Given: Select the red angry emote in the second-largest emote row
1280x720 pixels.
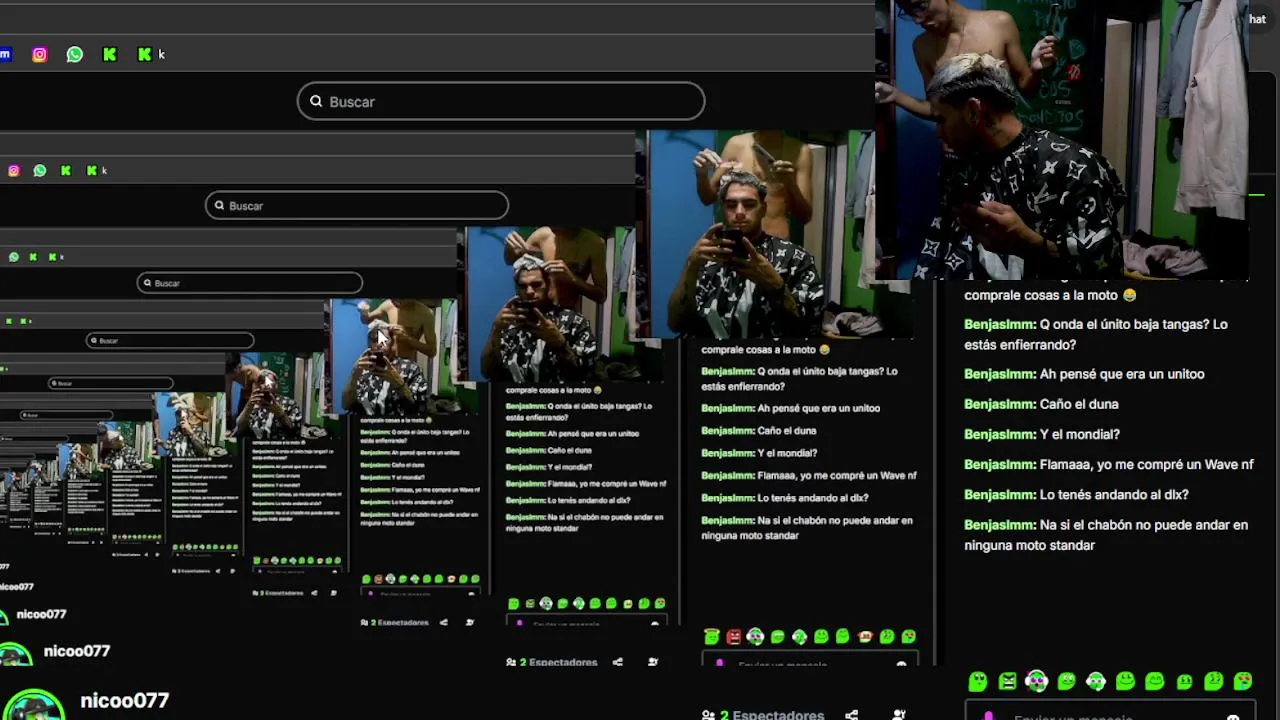Looking at the screenshot, I should pos(734,636).
